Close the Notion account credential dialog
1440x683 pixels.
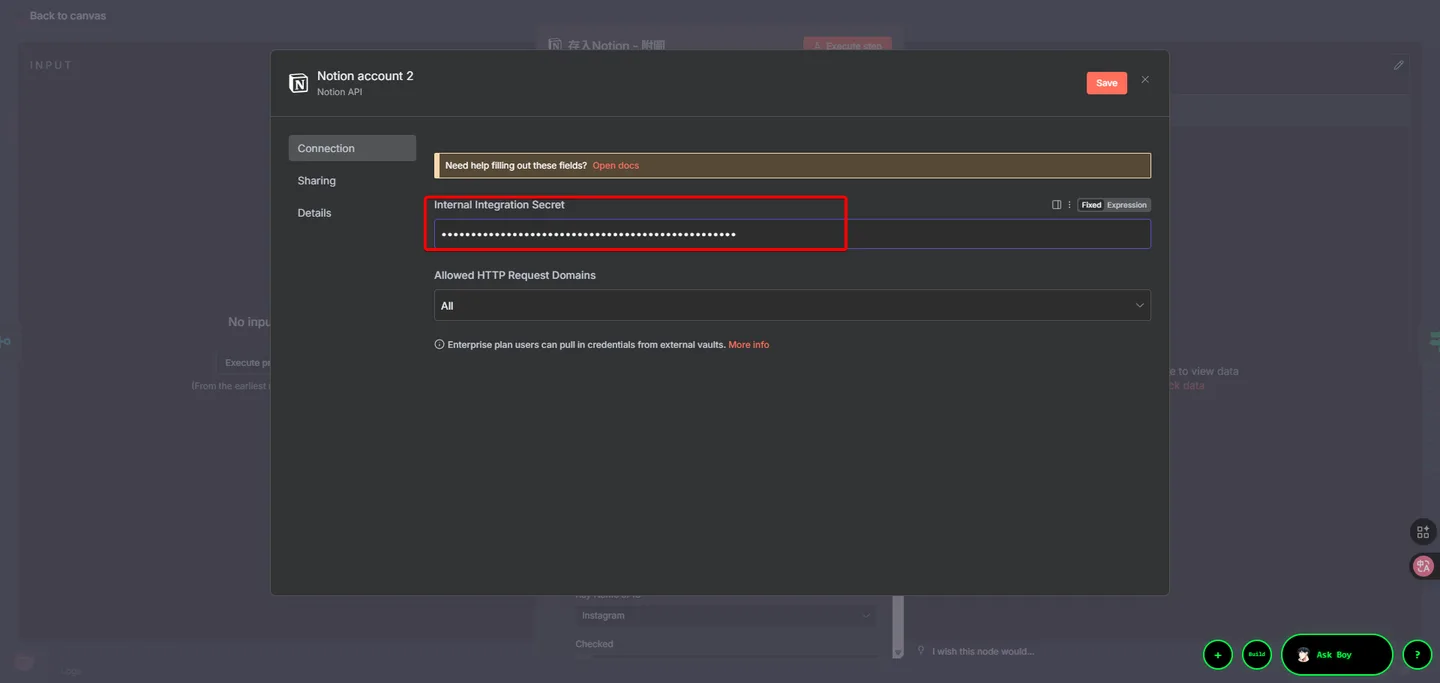coord(1145,80)
